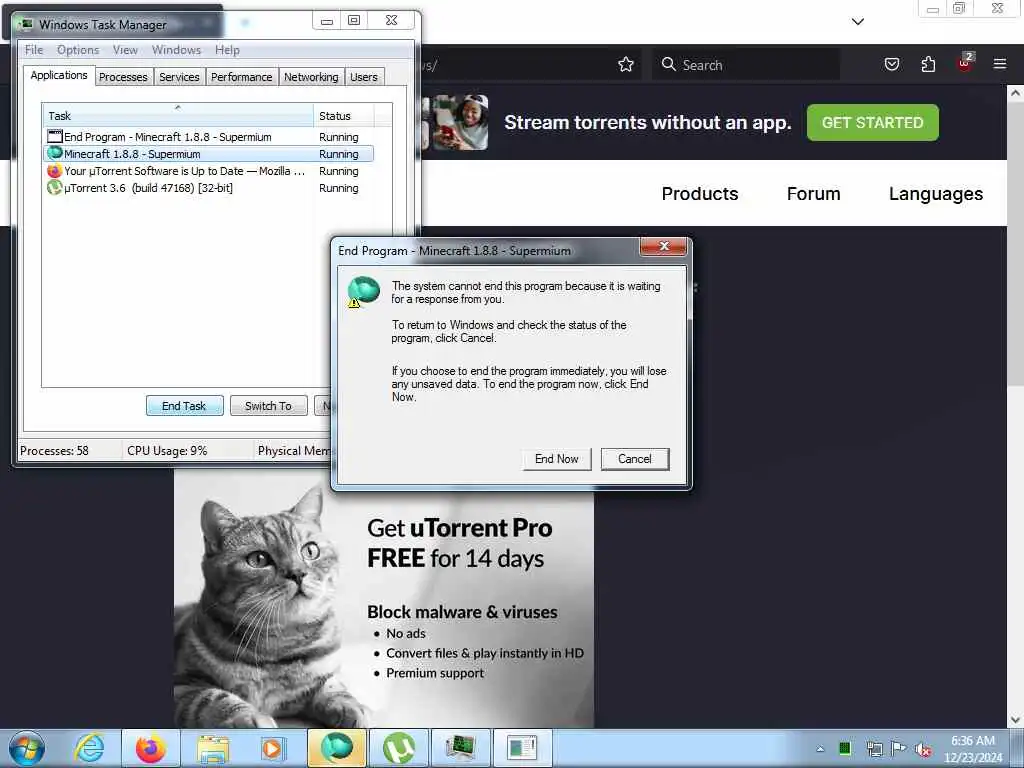
Task: Select Your µTorrent Software is Up to Date row
Action: pyautogui.click(x=209, y=171)
